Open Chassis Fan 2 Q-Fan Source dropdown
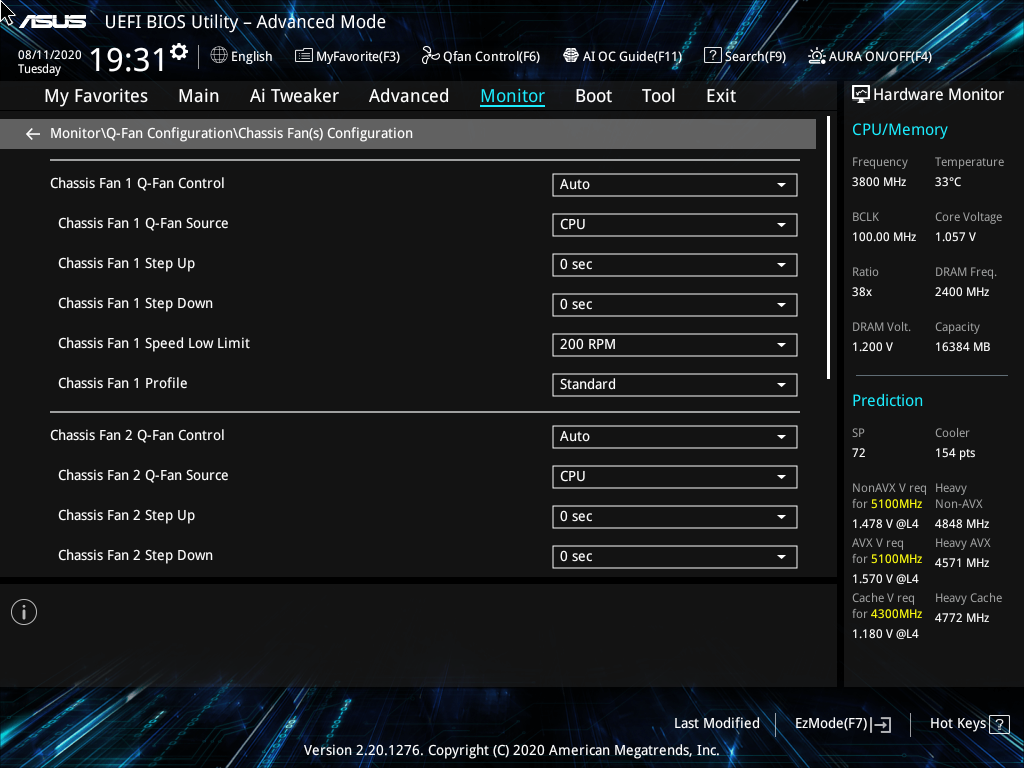 [675, 477]
